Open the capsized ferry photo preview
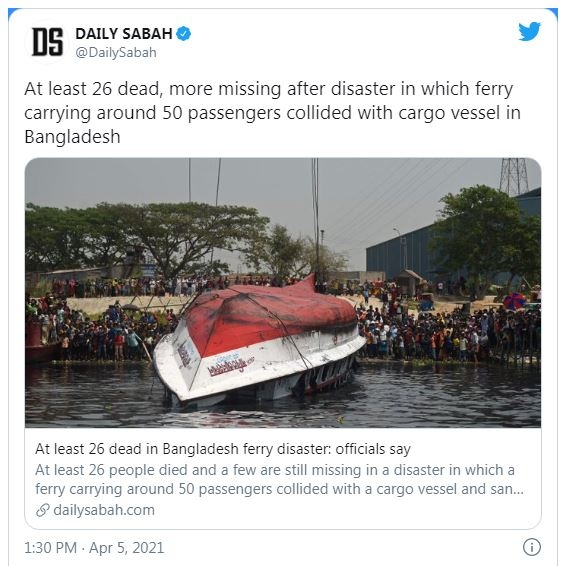The width and height of the screenshot is (576, 566). (283, 293)
